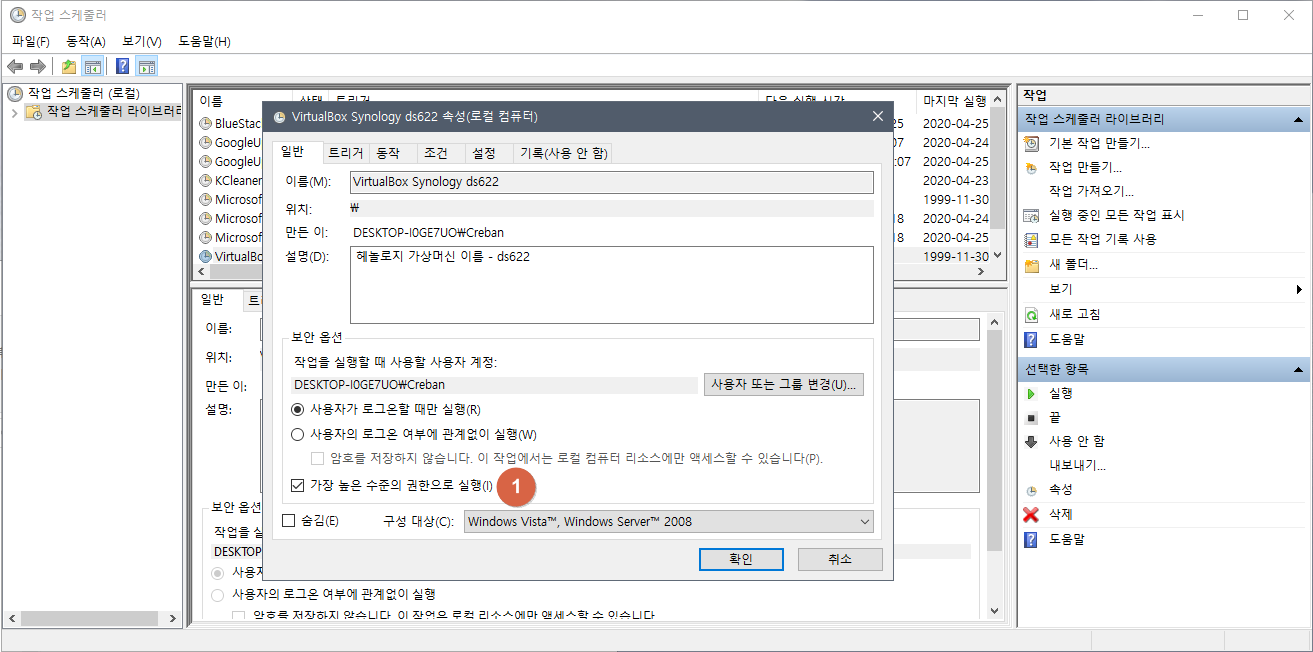
Task: Open the 구성 대상 combo box
Action: tap(668, 521)
